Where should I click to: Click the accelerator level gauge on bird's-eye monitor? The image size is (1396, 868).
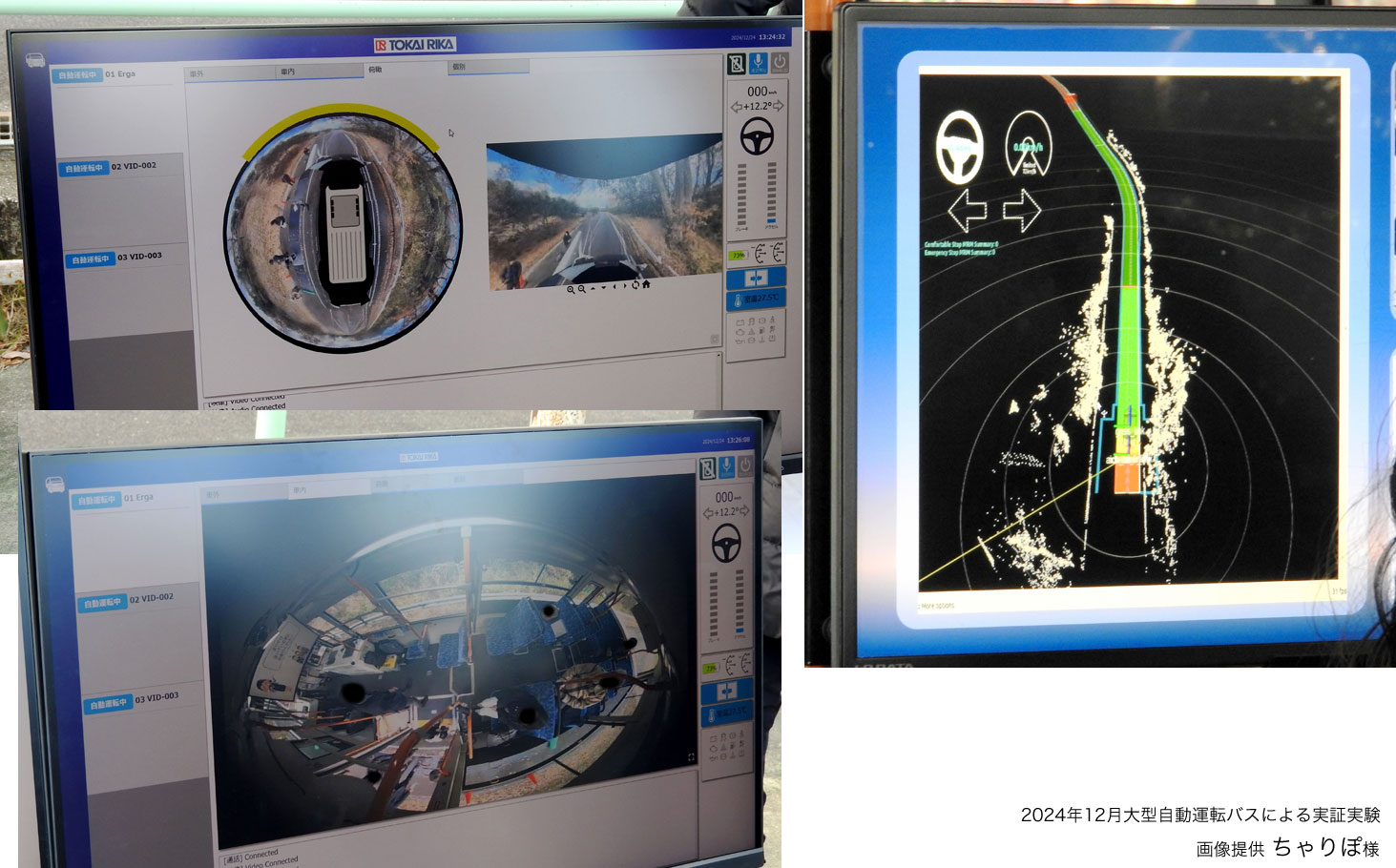point(771,195)
